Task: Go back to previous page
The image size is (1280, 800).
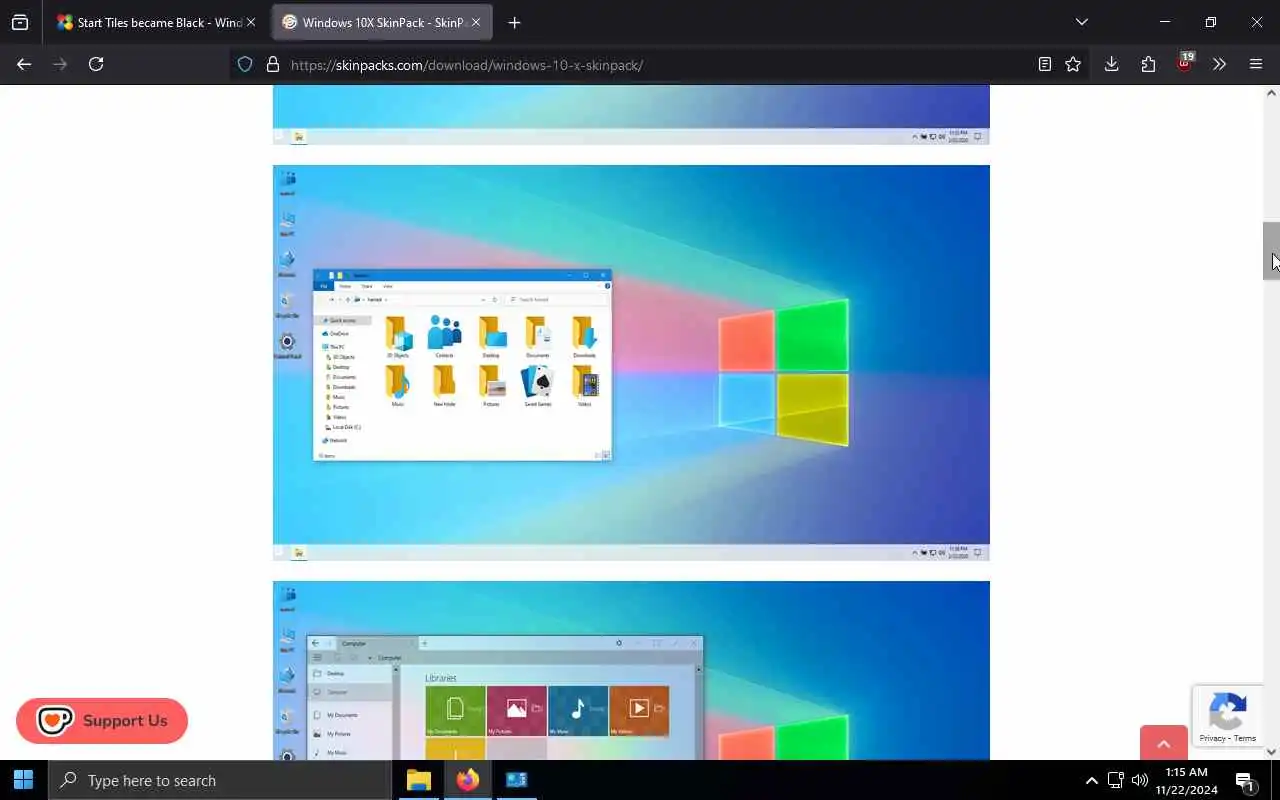Action: [x=24, y=64]
